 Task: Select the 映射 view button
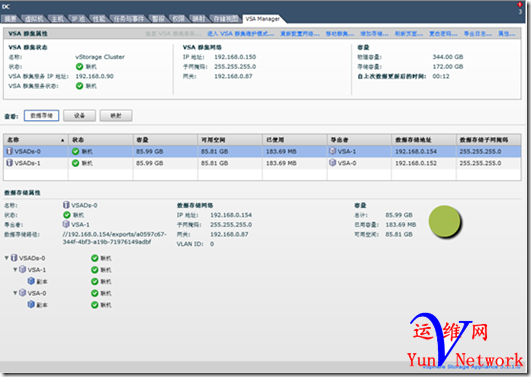116,116
